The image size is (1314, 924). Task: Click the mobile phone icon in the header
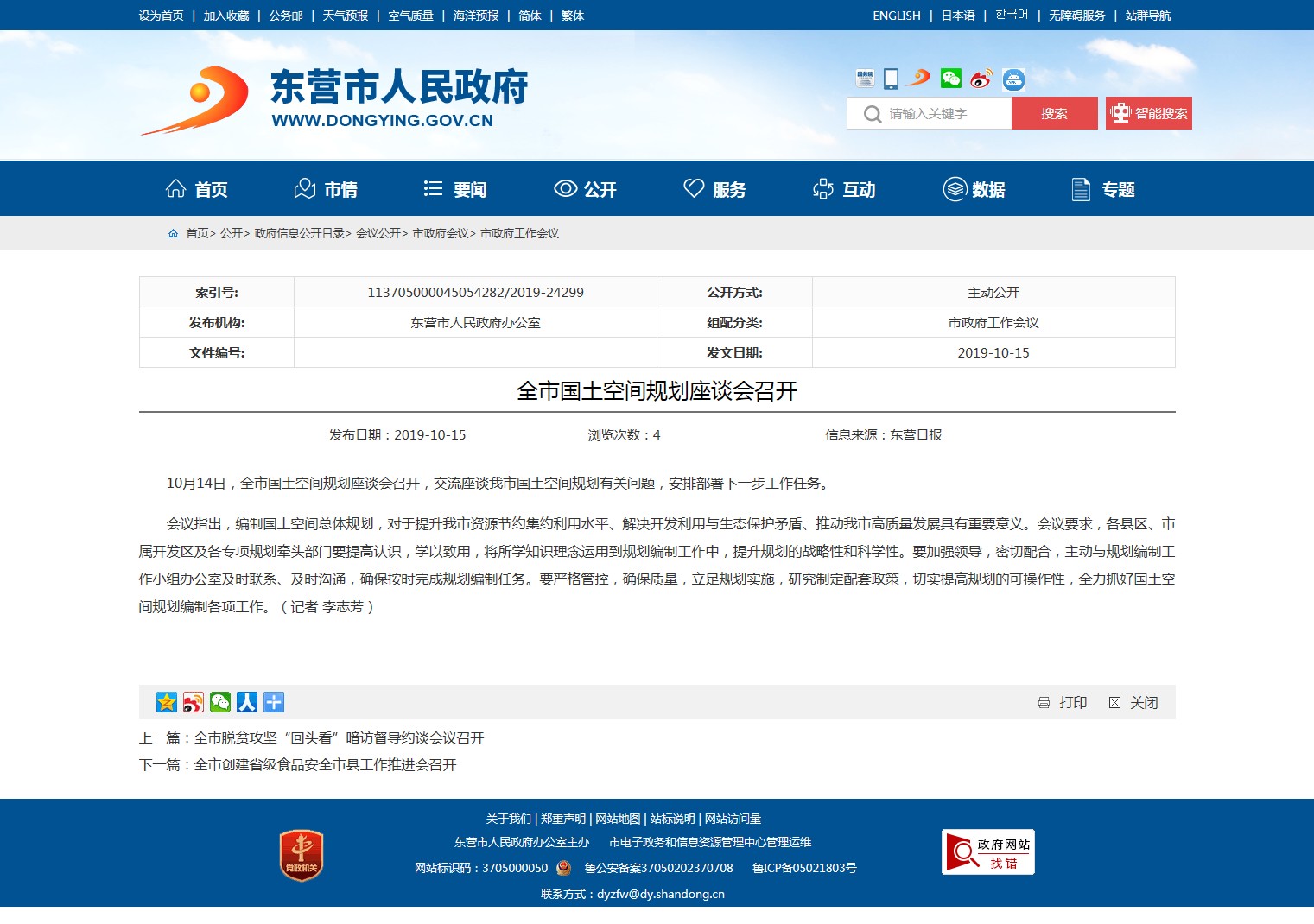[891, 79]
